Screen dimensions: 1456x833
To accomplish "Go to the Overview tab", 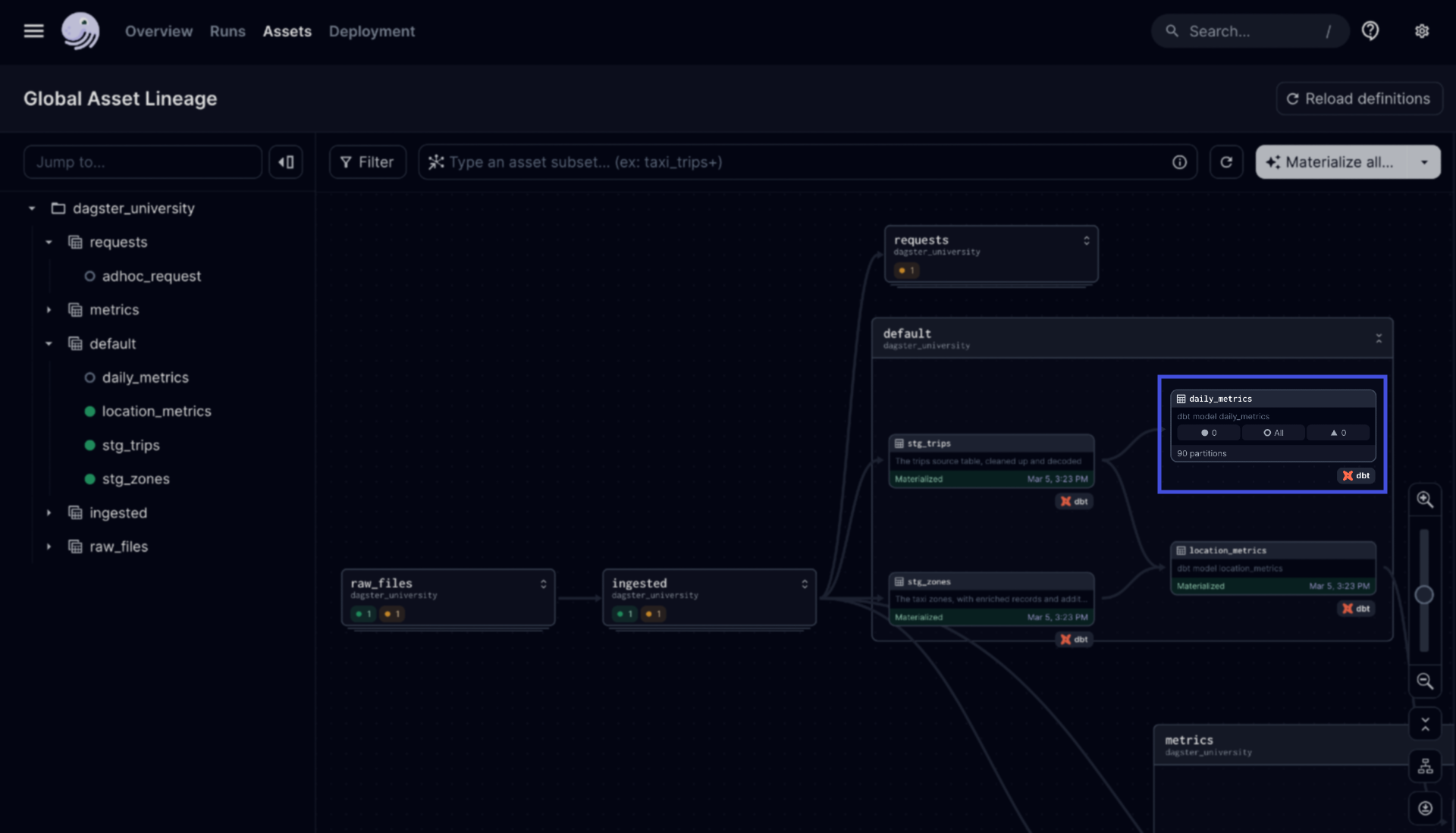I will click(x=158, y=31).
